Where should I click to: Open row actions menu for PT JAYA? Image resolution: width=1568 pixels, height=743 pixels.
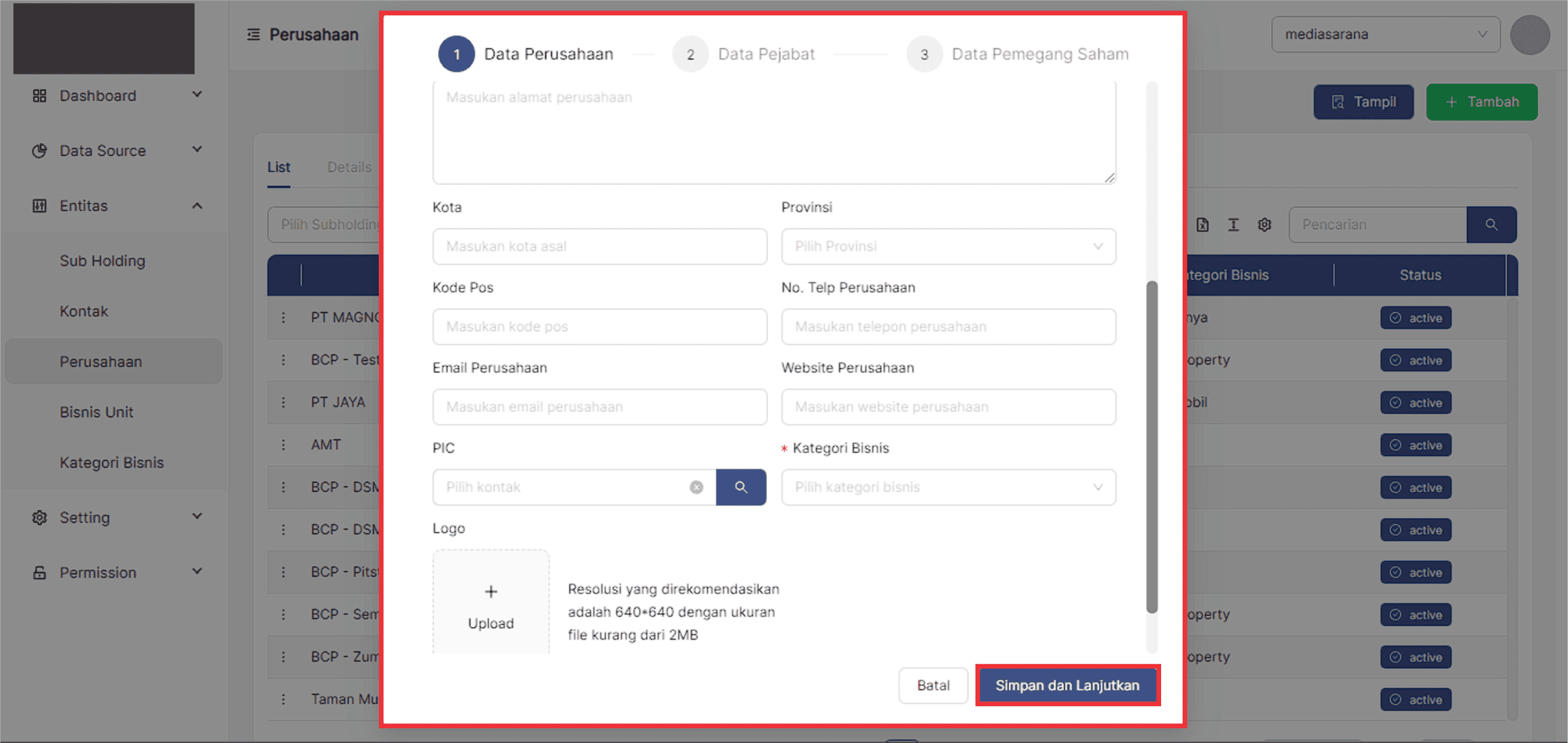point(284,402)
